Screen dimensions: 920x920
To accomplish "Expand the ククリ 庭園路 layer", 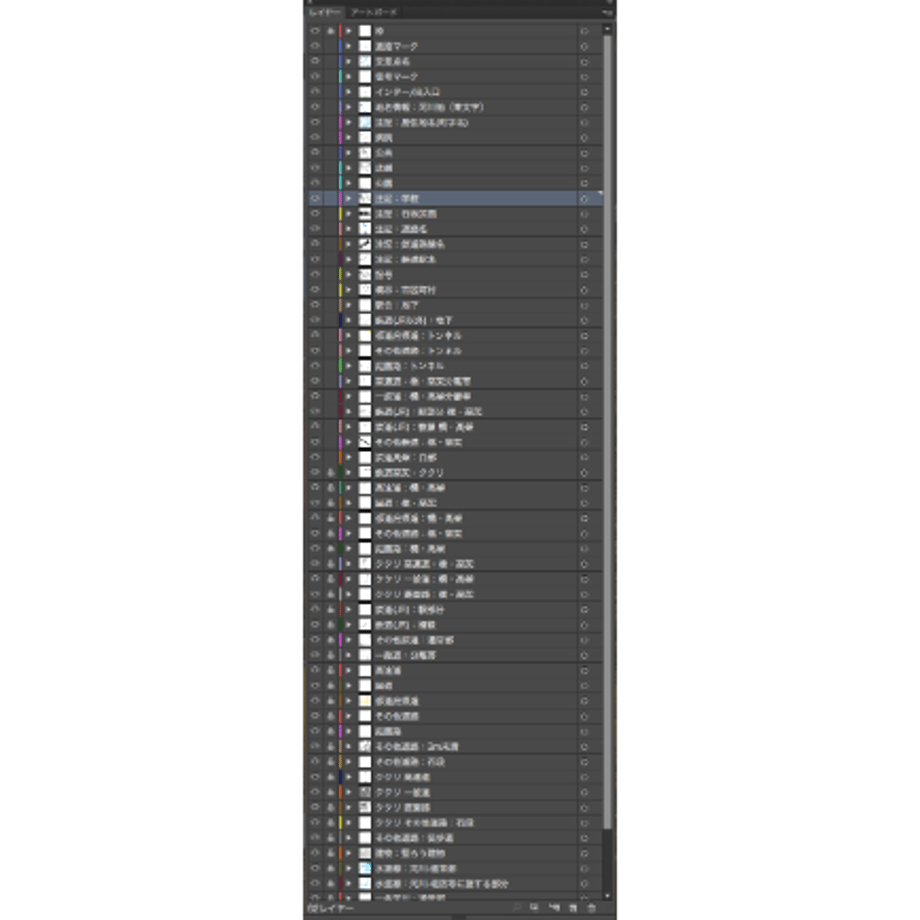I will pyautogui.click(x=349, y=807).
